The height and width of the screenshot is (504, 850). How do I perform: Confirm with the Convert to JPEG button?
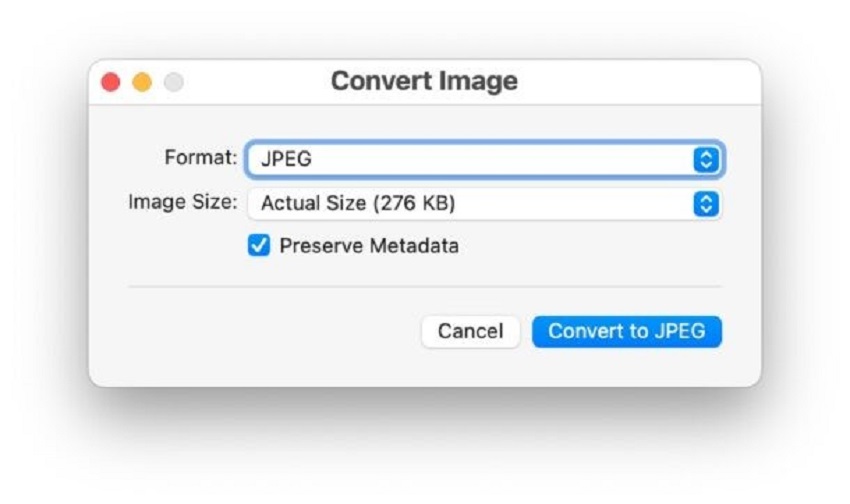point(627,332)
